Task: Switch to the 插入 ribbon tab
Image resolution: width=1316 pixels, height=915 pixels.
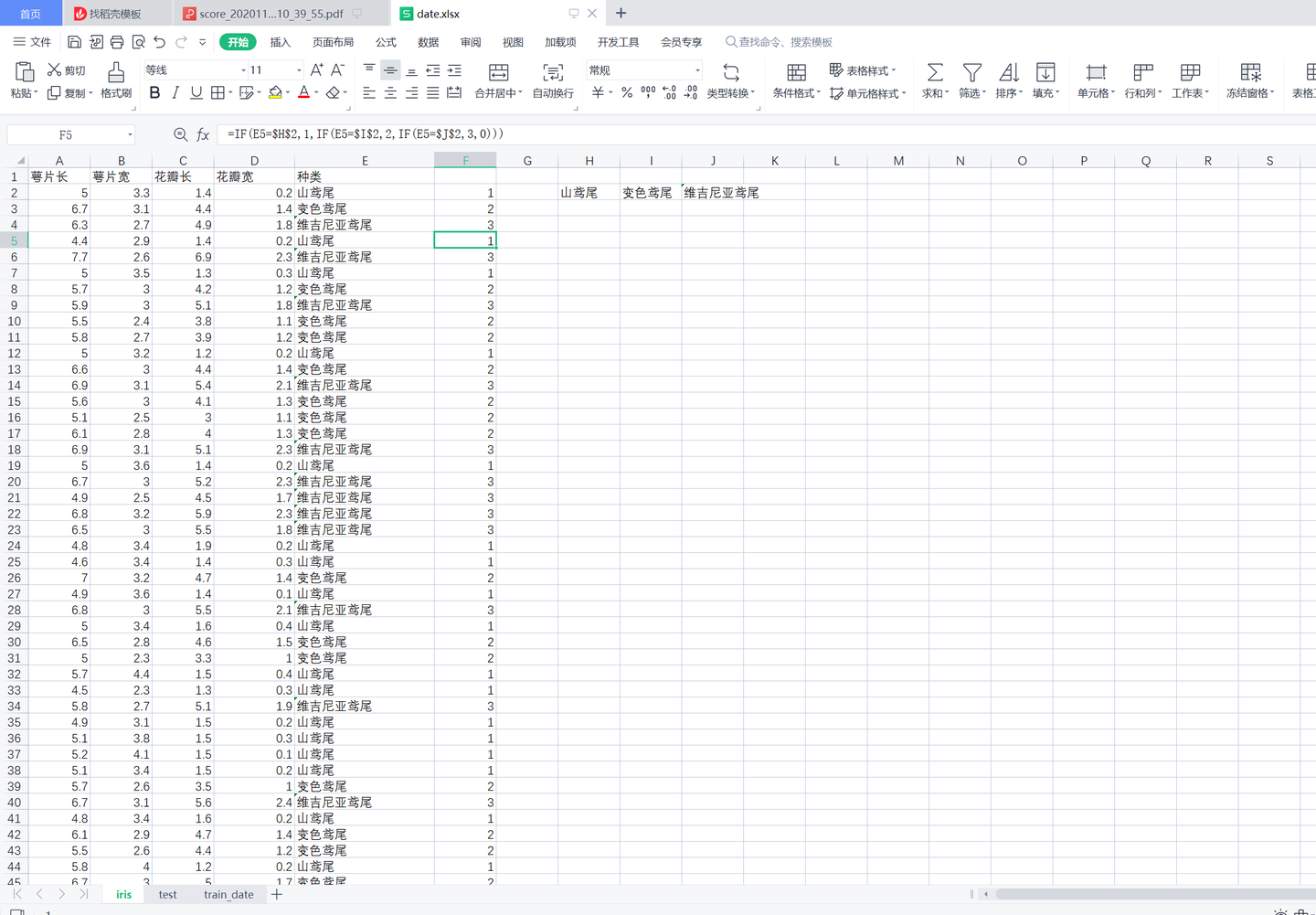Action: click(281, 42)
